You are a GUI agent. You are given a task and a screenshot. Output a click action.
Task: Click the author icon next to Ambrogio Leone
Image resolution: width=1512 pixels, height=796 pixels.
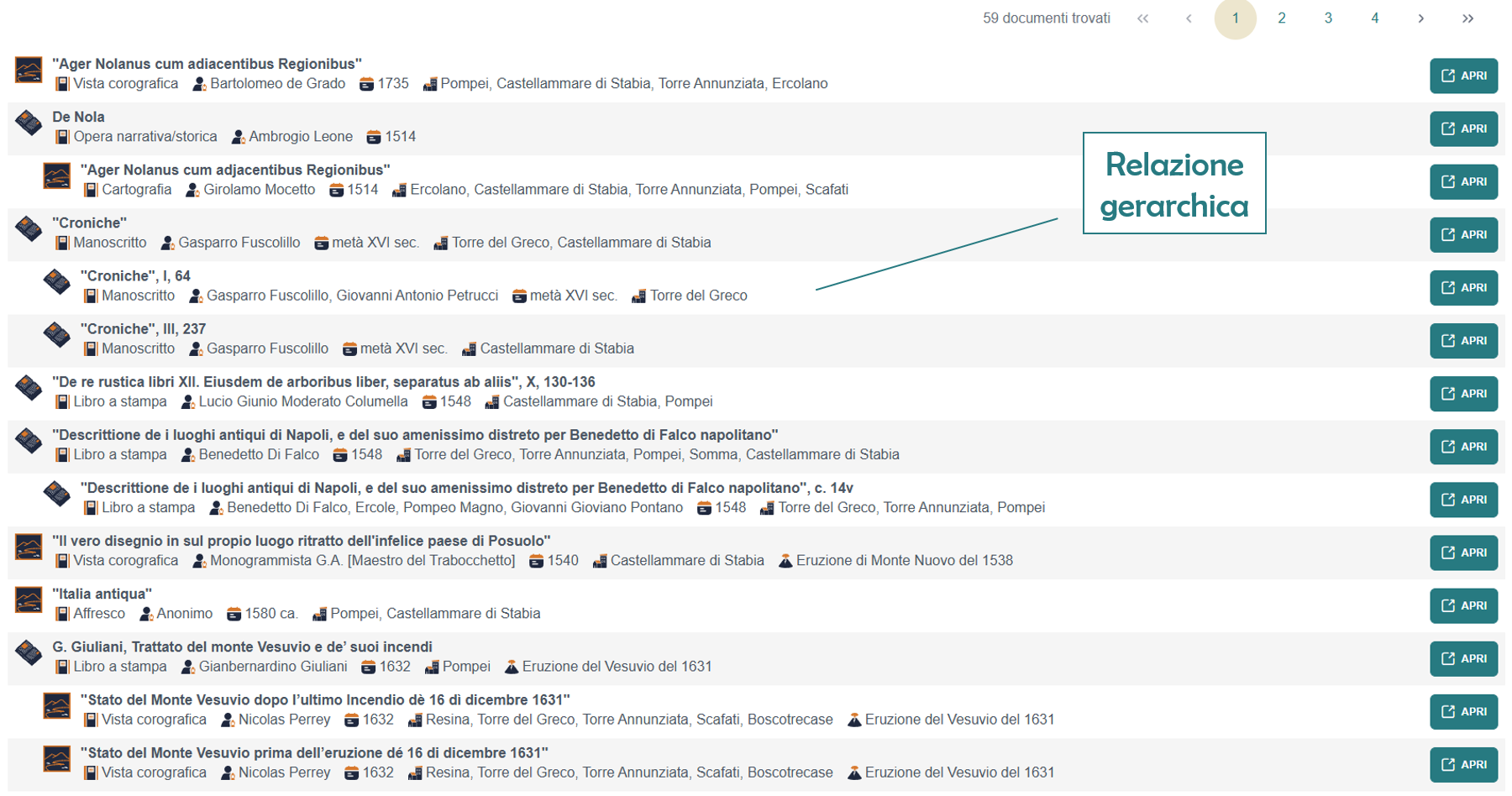239,137
